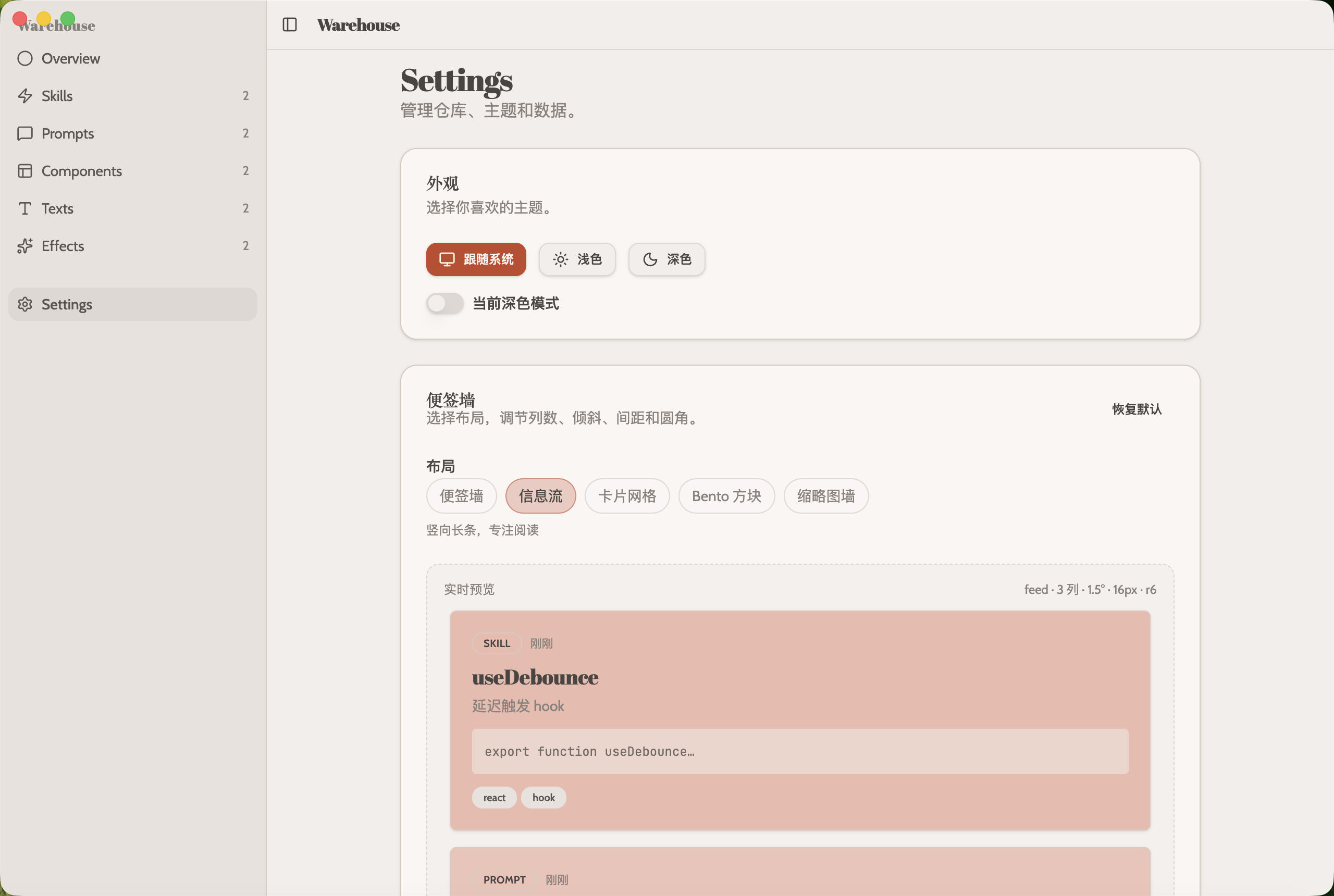This screenshot has height=896, width=1334.
Task: Click the monitor icon on 跟随系统
Action: coord(447,259)
